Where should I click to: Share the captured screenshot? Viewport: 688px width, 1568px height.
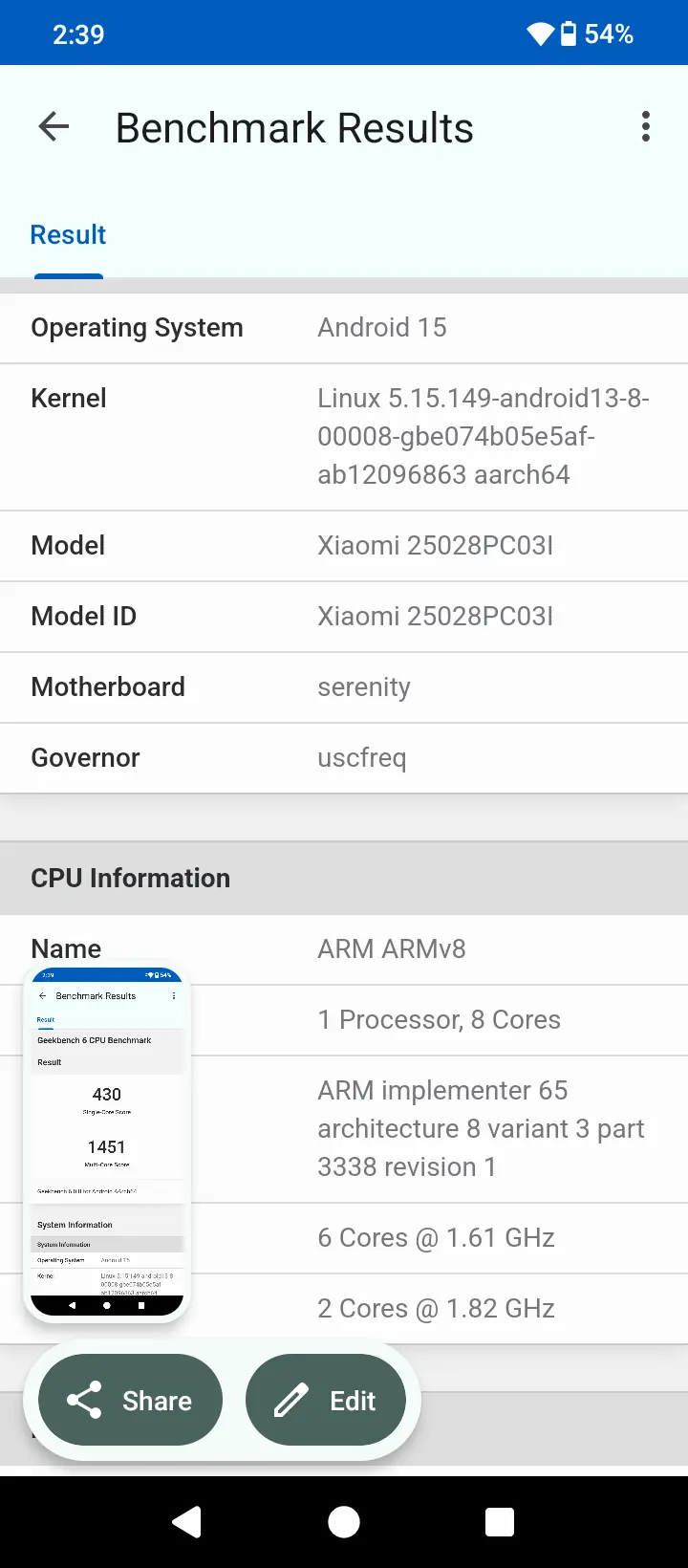pyautogui.click(x=131, y=1401)
